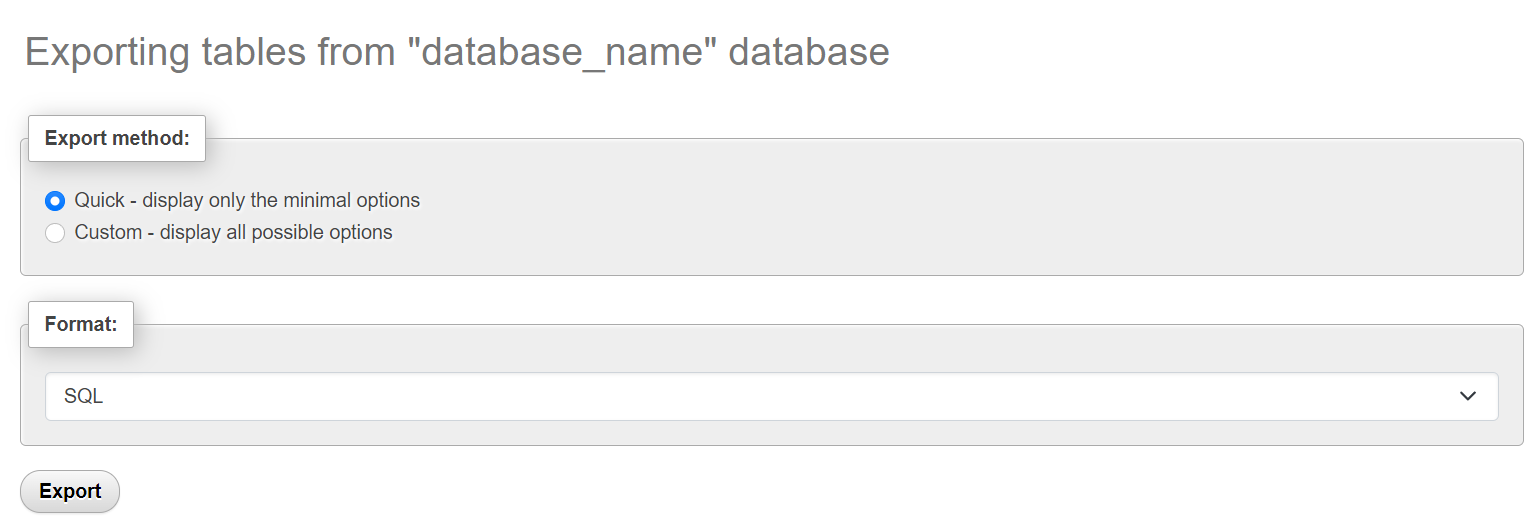This screenshot has height=520, width=1537.
Task: Open the Format dropdown showing SQL
Action: point(771,397)
